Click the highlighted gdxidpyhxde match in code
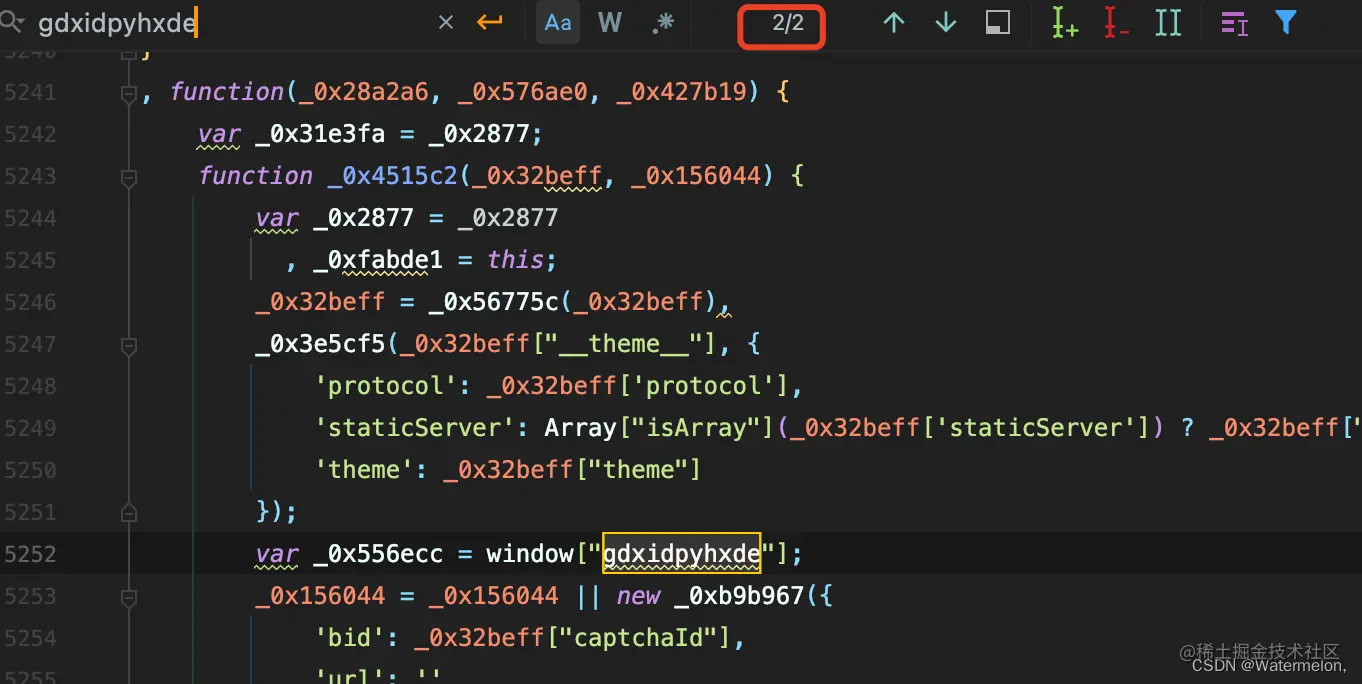This screenshot has width=1362, height=684. (681, 553)
